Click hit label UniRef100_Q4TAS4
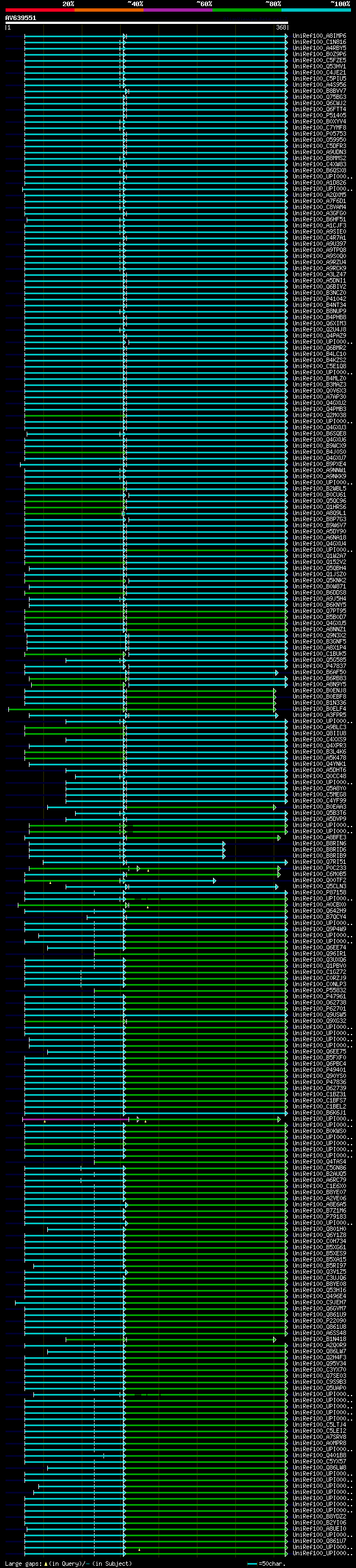 319,1161
